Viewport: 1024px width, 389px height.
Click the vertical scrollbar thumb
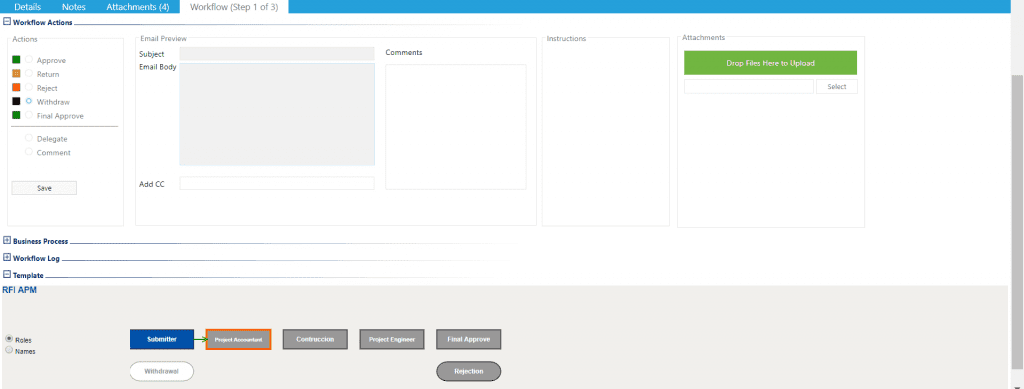click(x=1017, y=222)
